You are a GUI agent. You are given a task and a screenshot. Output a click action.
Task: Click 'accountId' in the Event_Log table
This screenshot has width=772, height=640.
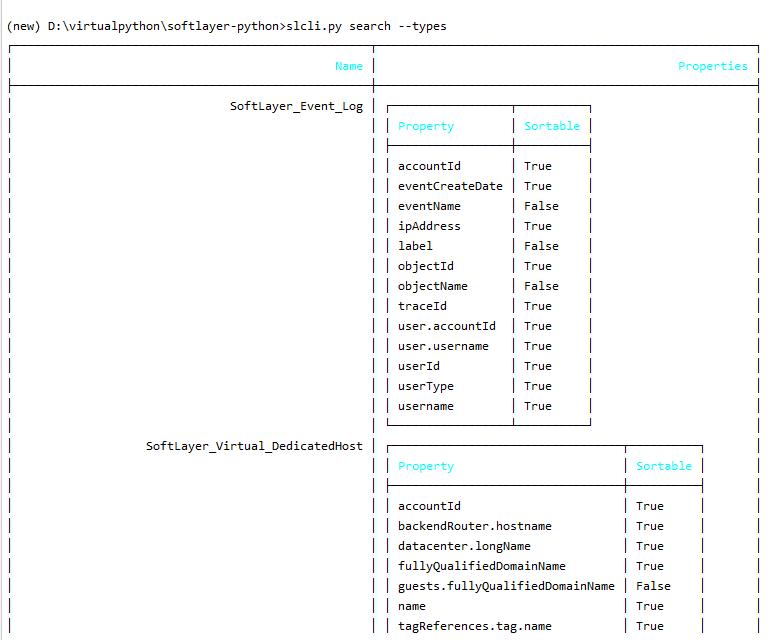429,166
